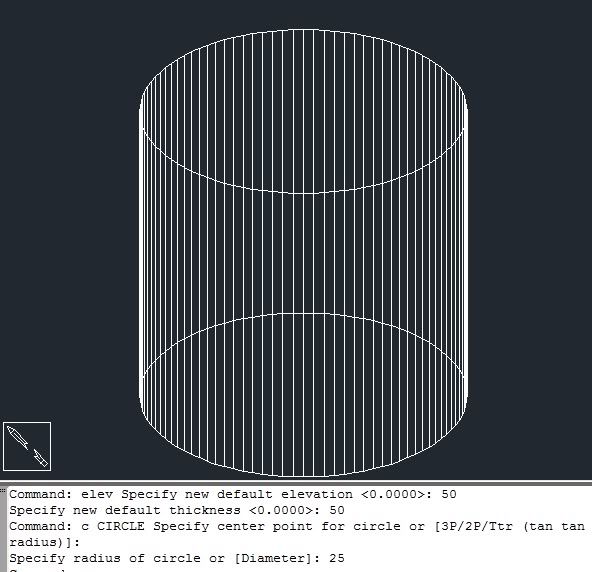The image size is (592, 572).
Task: Select the cylinder's left silhouette edge
Action: coord(140,253)
